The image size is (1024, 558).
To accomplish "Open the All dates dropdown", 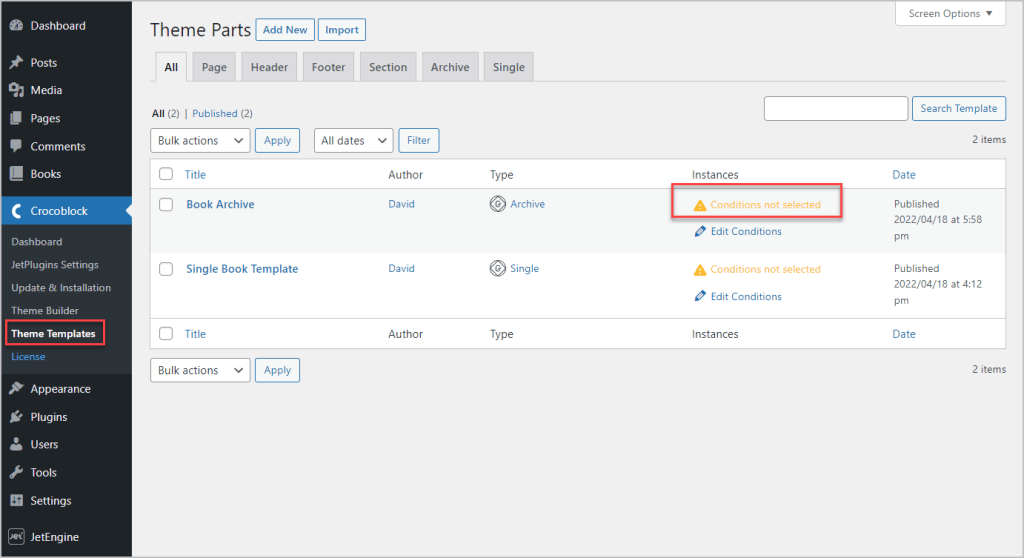I will (353, 140).
